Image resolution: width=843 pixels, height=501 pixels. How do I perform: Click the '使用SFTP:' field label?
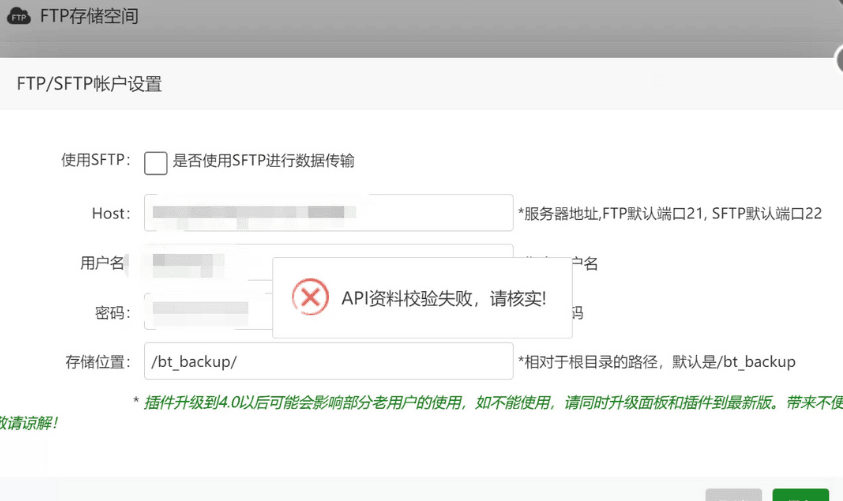coord(96,160)
